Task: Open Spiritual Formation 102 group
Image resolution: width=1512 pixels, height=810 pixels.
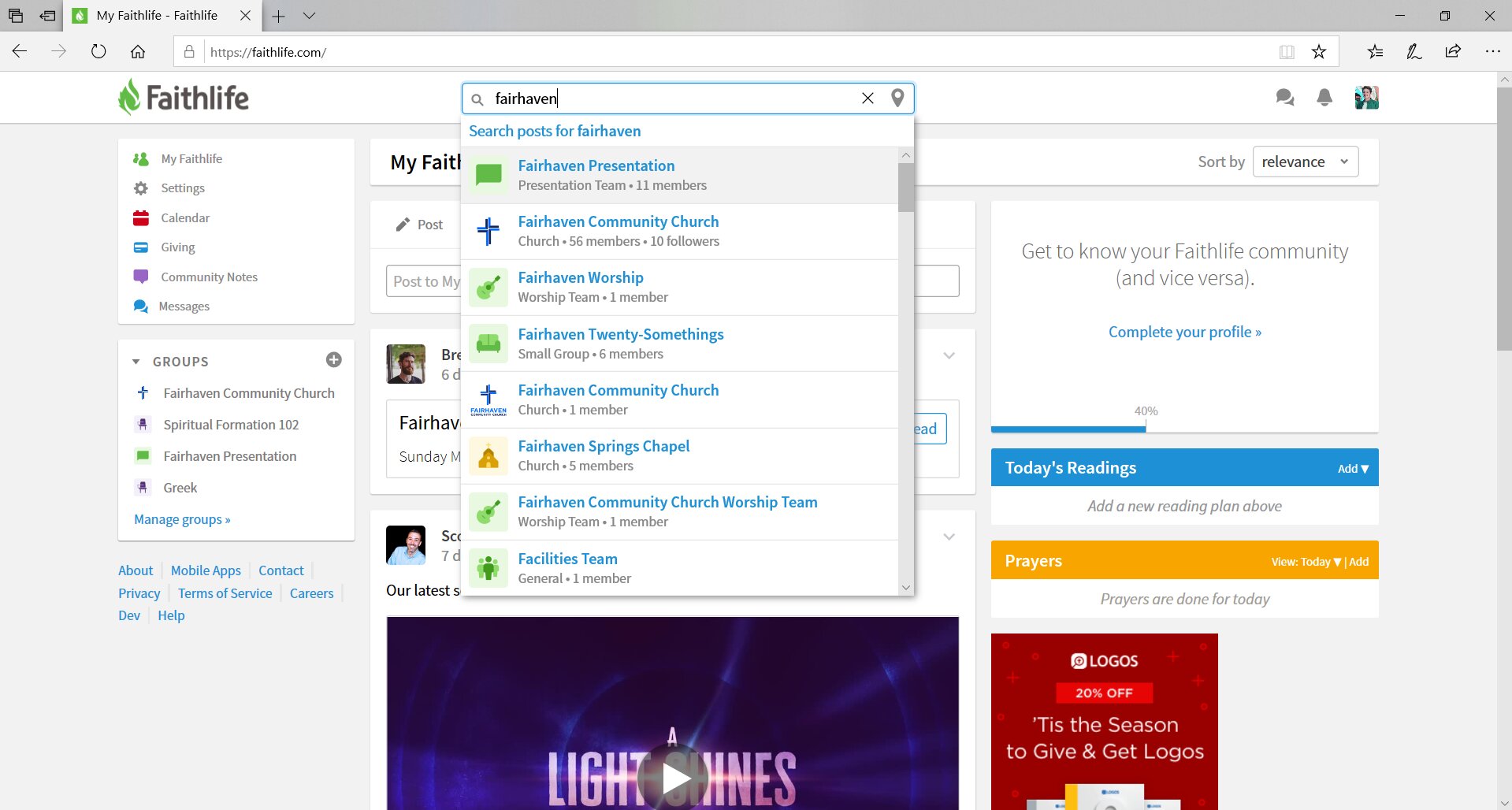Action: click(x=231, y=425)
